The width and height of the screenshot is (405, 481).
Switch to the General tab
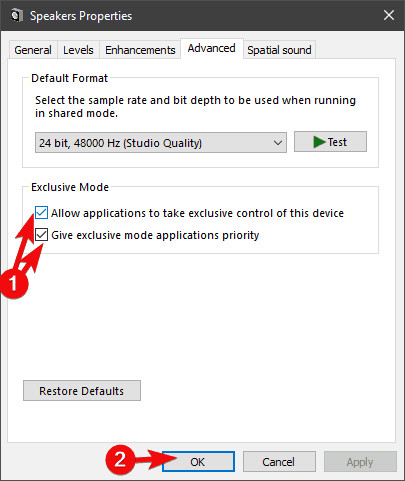33,50
